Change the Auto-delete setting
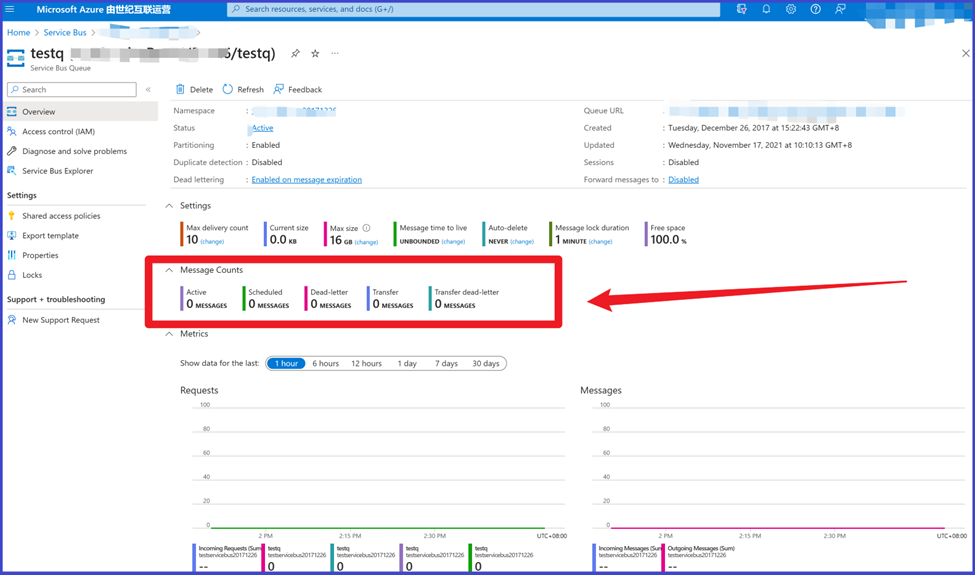The height and width of the screenshot is (575, 975). 522,242
